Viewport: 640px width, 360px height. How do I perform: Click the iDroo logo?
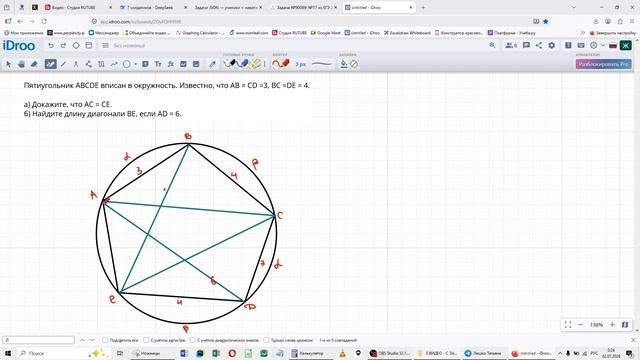tap(19, 46)
